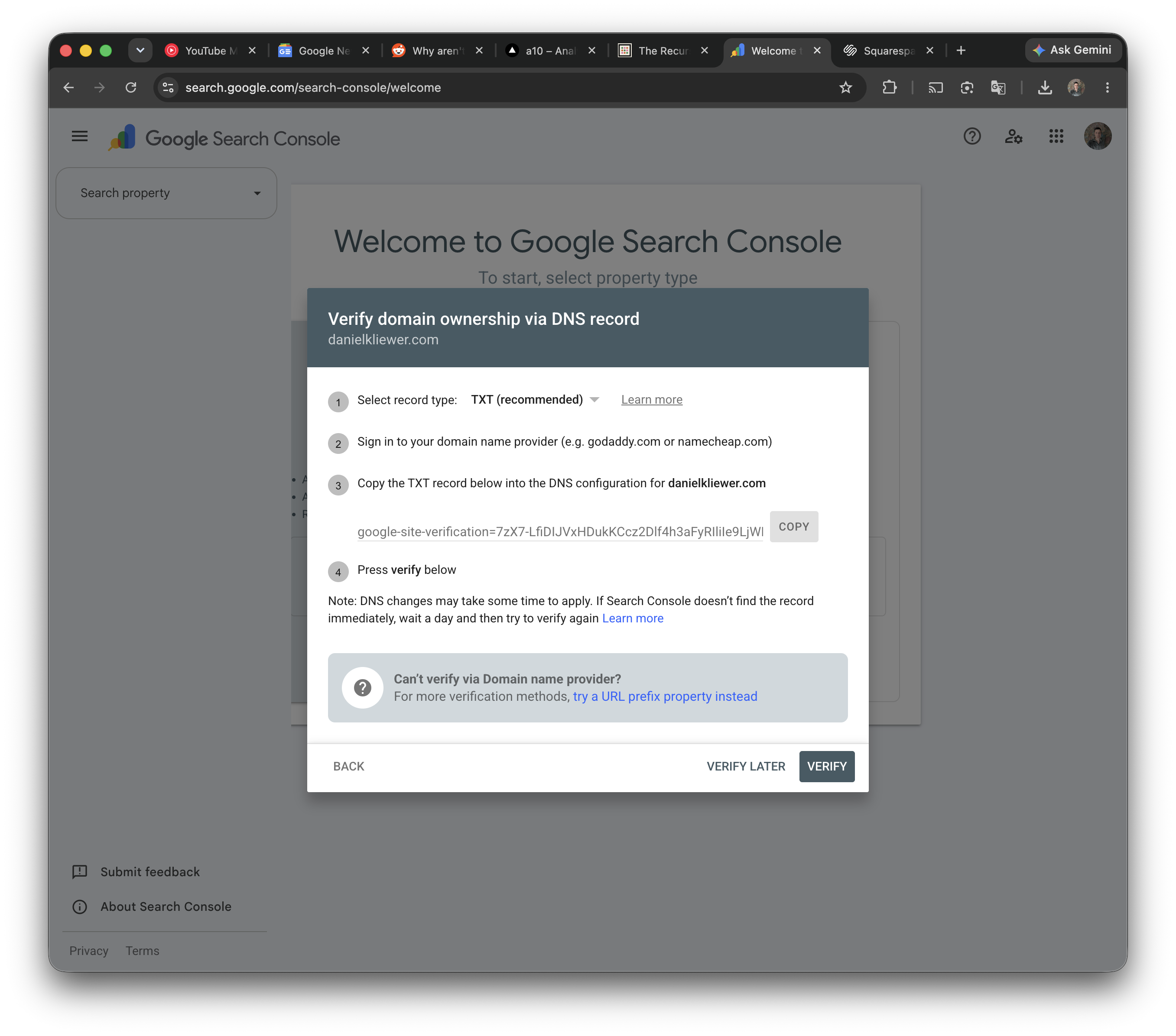Open Learn more next to record type
This screenshot has width=1176, height=1036.
(651, 399)
